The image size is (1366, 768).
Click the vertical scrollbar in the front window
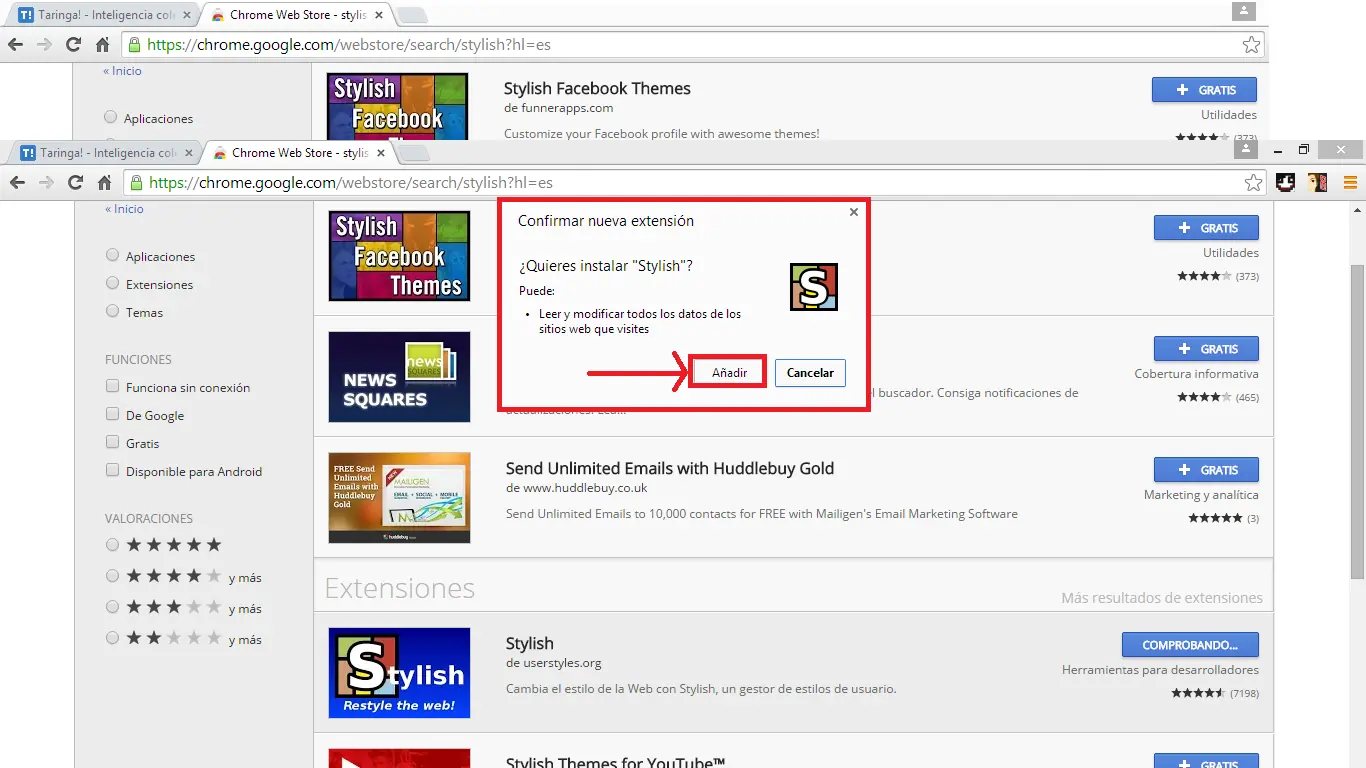[x=1357, y=420]
